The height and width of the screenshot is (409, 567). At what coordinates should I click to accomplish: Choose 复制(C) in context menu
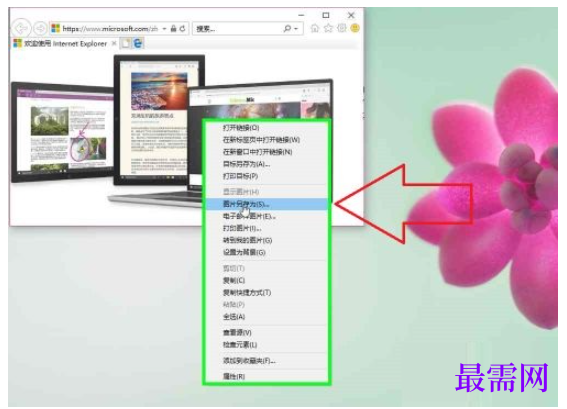pyautogui.click(x=266, y=281)
